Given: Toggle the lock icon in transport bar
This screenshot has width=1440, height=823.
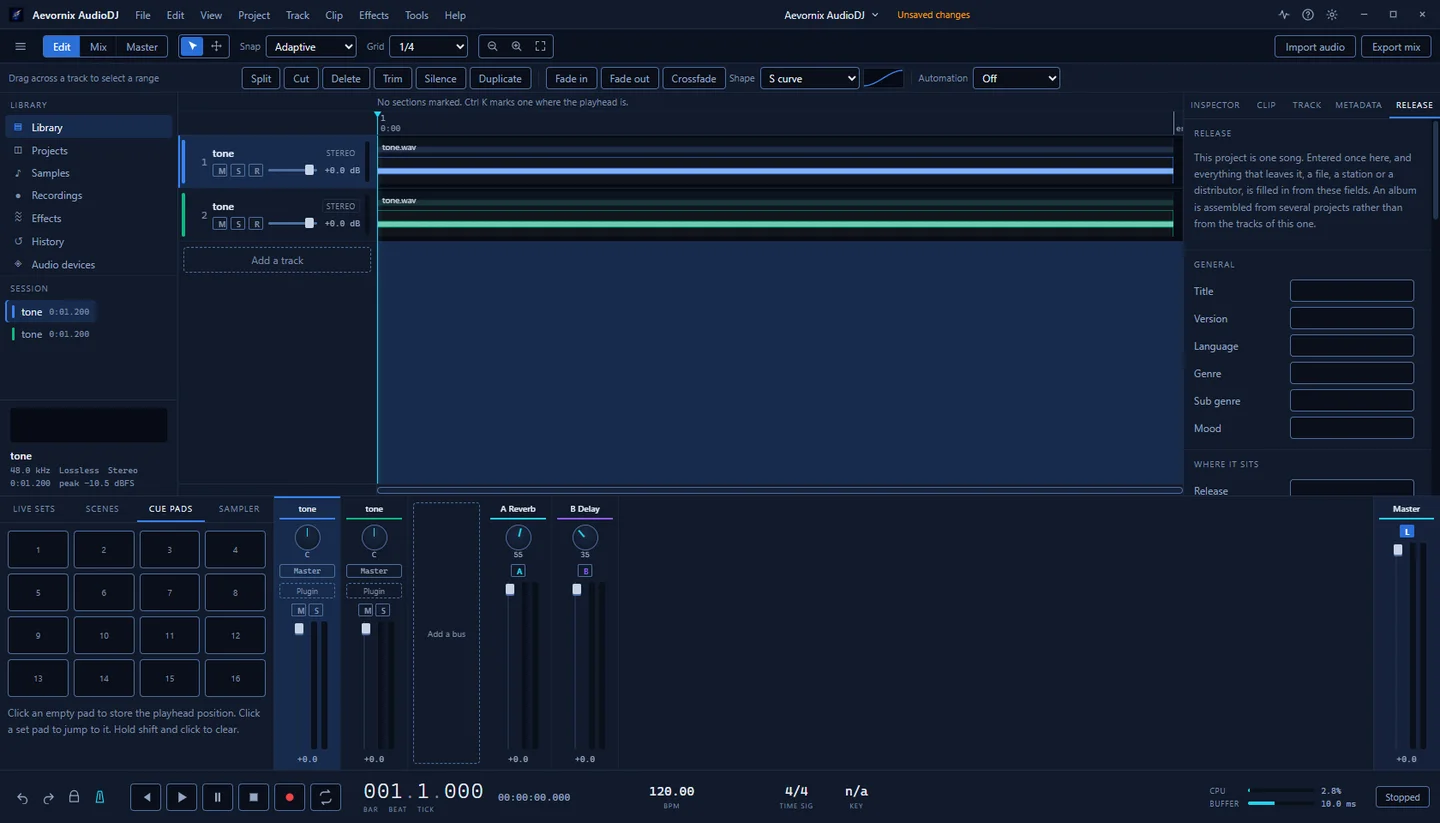Looking at the screenshot, I should click(74, 797).
